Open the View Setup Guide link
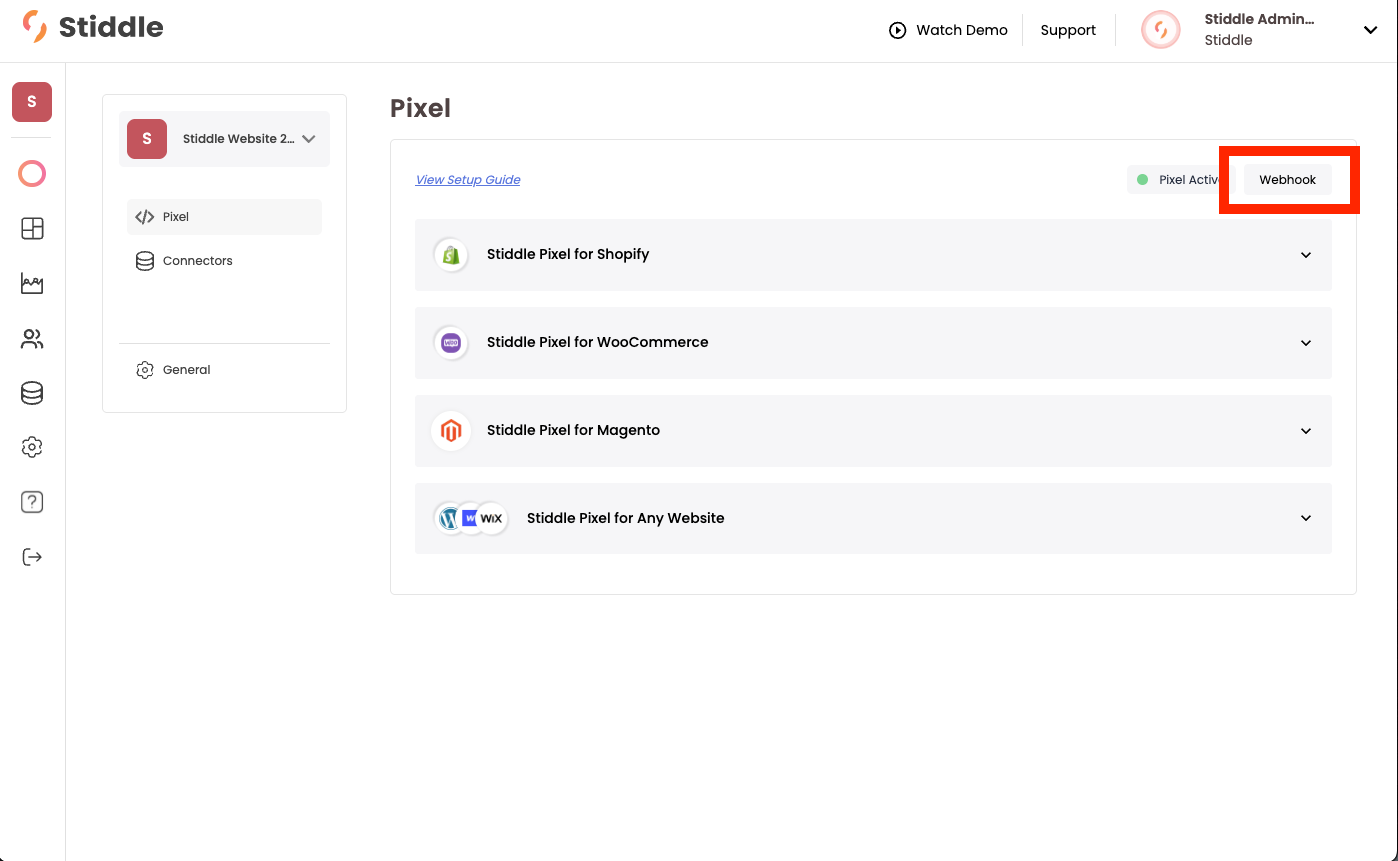The image size is (1398, 861). 468,180
